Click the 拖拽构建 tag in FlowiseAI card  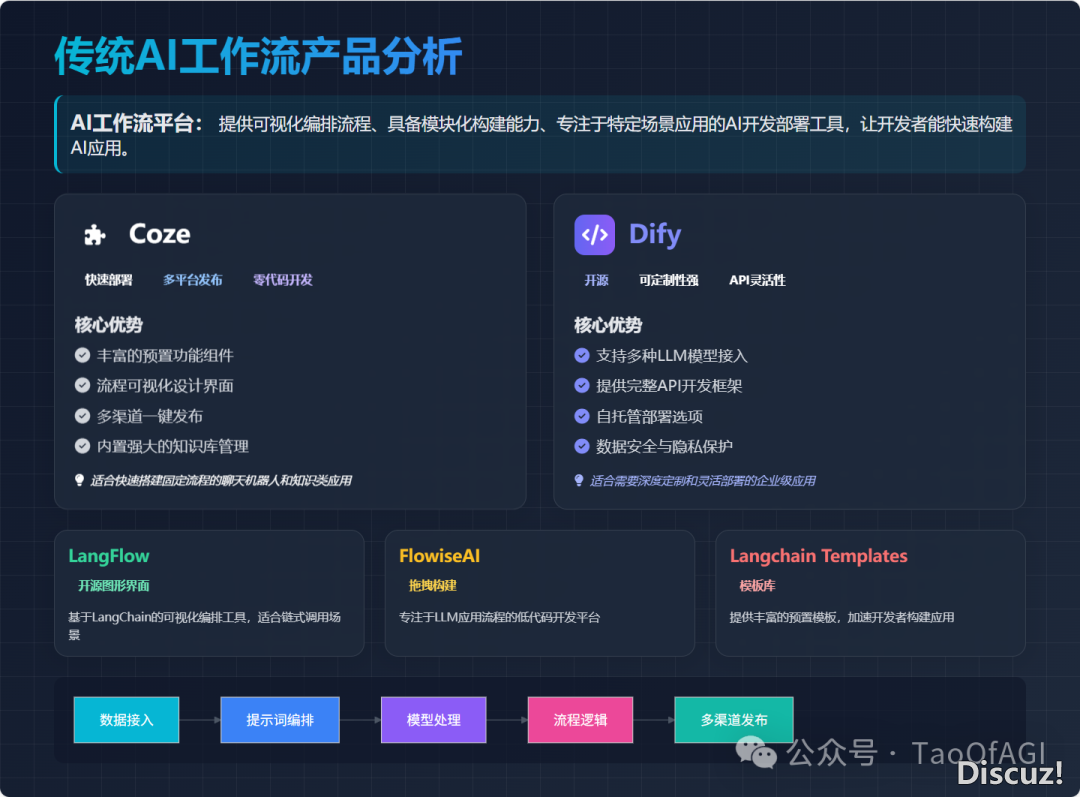[432, 585]
